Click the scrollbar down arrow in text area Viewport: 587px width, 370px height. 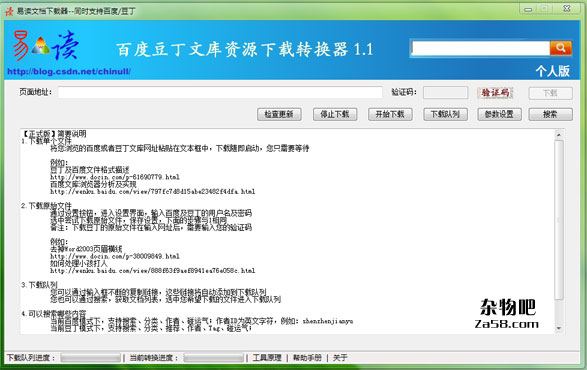[559, 328]
